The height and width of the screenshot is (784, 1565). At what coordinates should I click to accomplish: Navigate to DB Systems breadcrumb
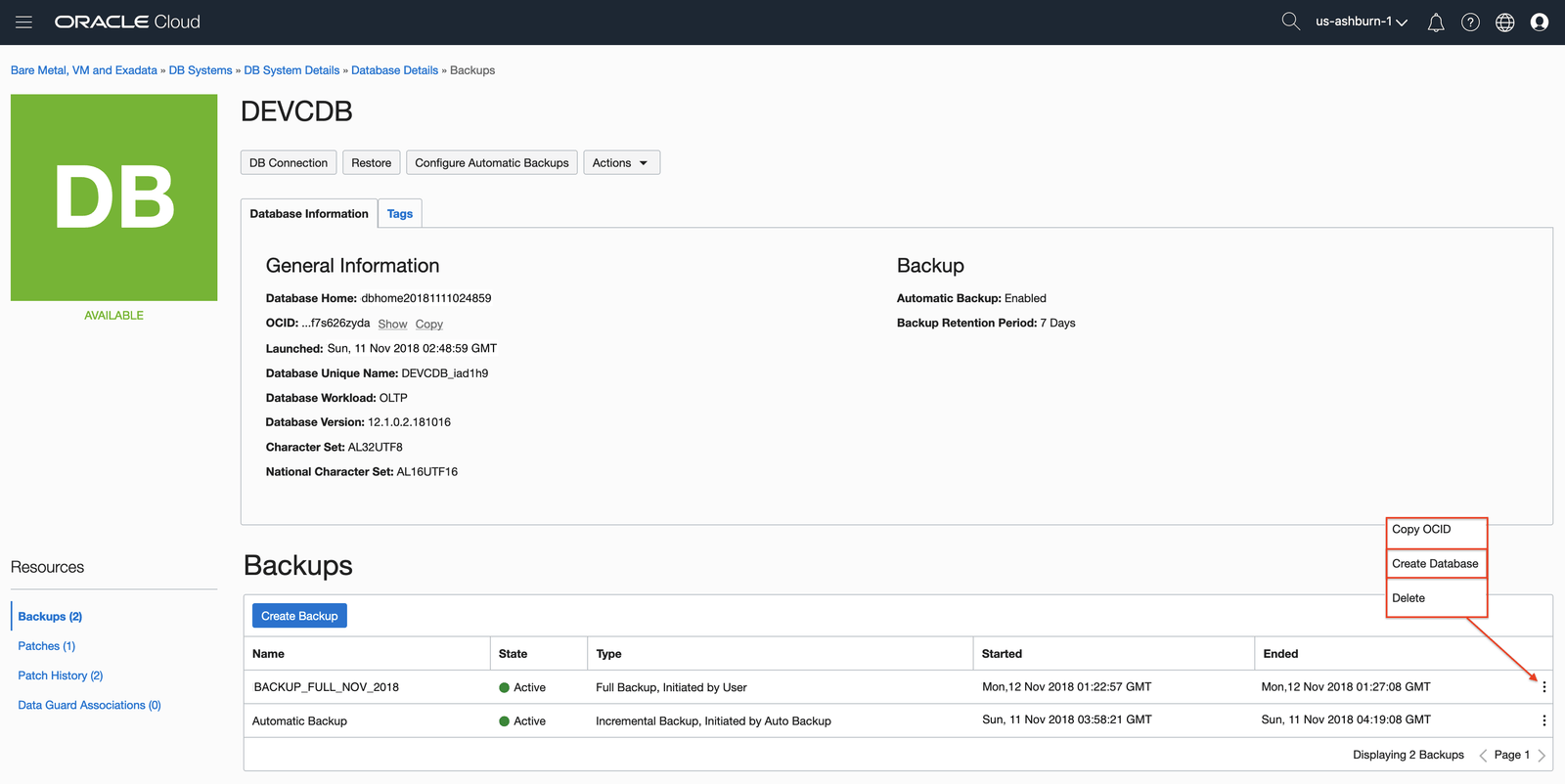pyautogui.click(x=200, y=70)
